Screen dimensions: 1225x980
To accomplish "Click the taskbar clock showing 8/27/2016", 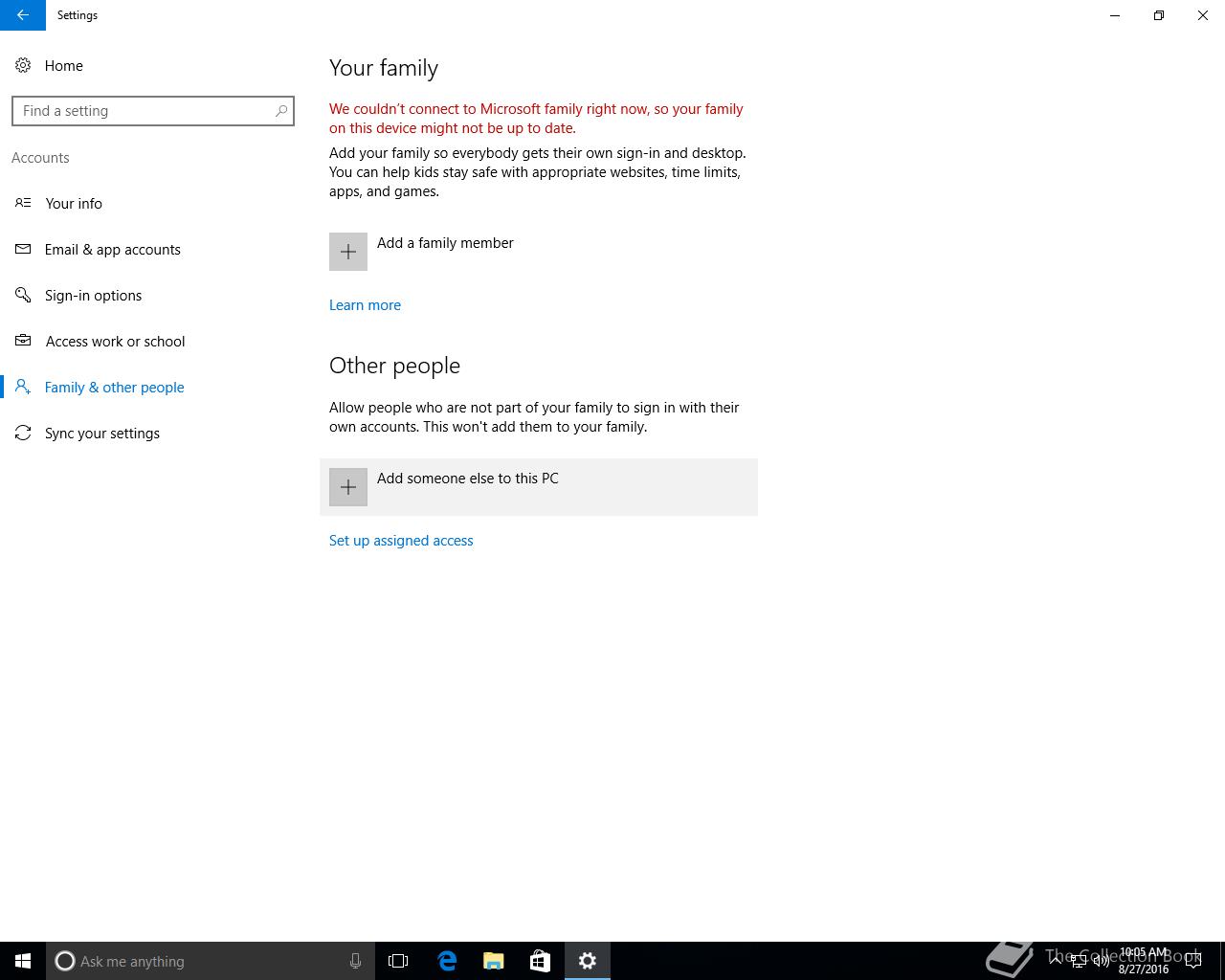I will (x=1144, y=961).
